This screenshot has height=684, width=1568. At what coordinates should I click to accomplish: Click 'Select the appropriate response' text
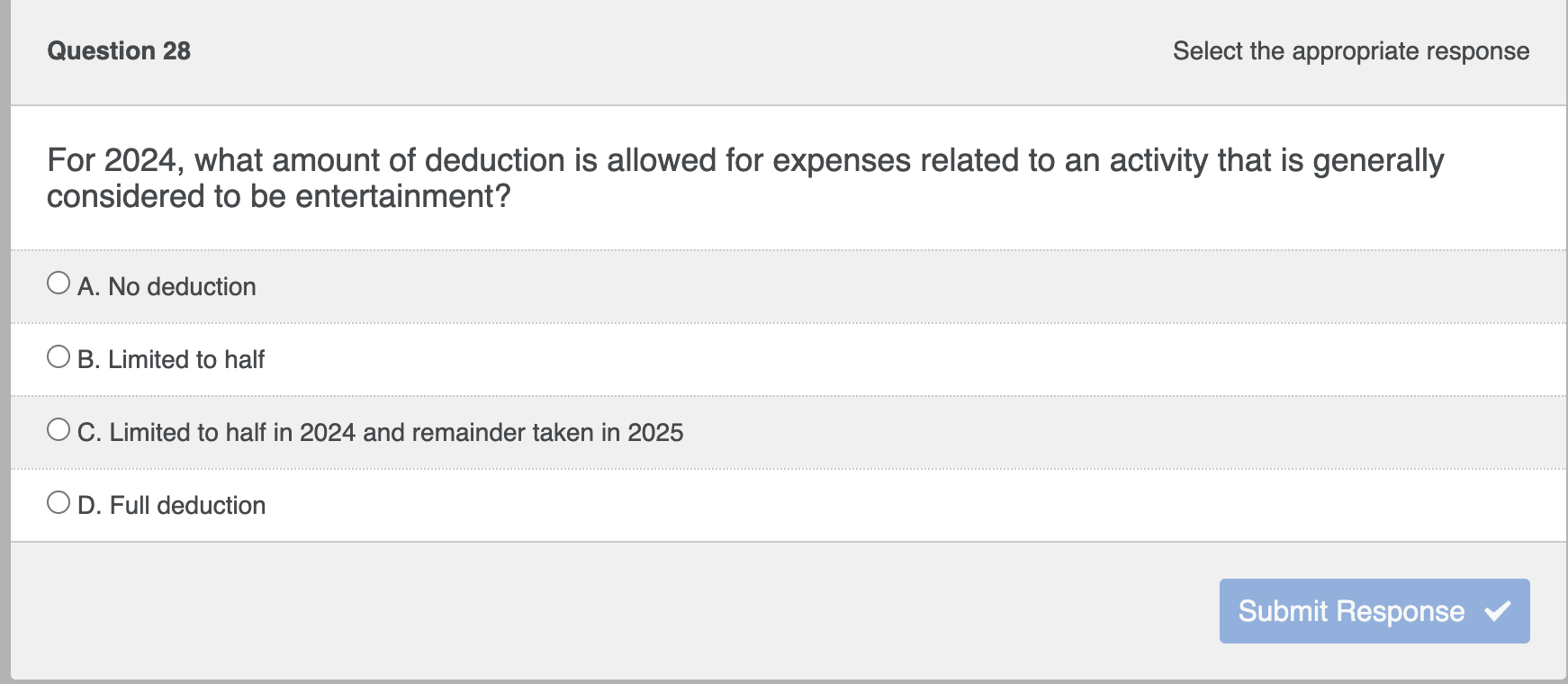[1349, 51]
